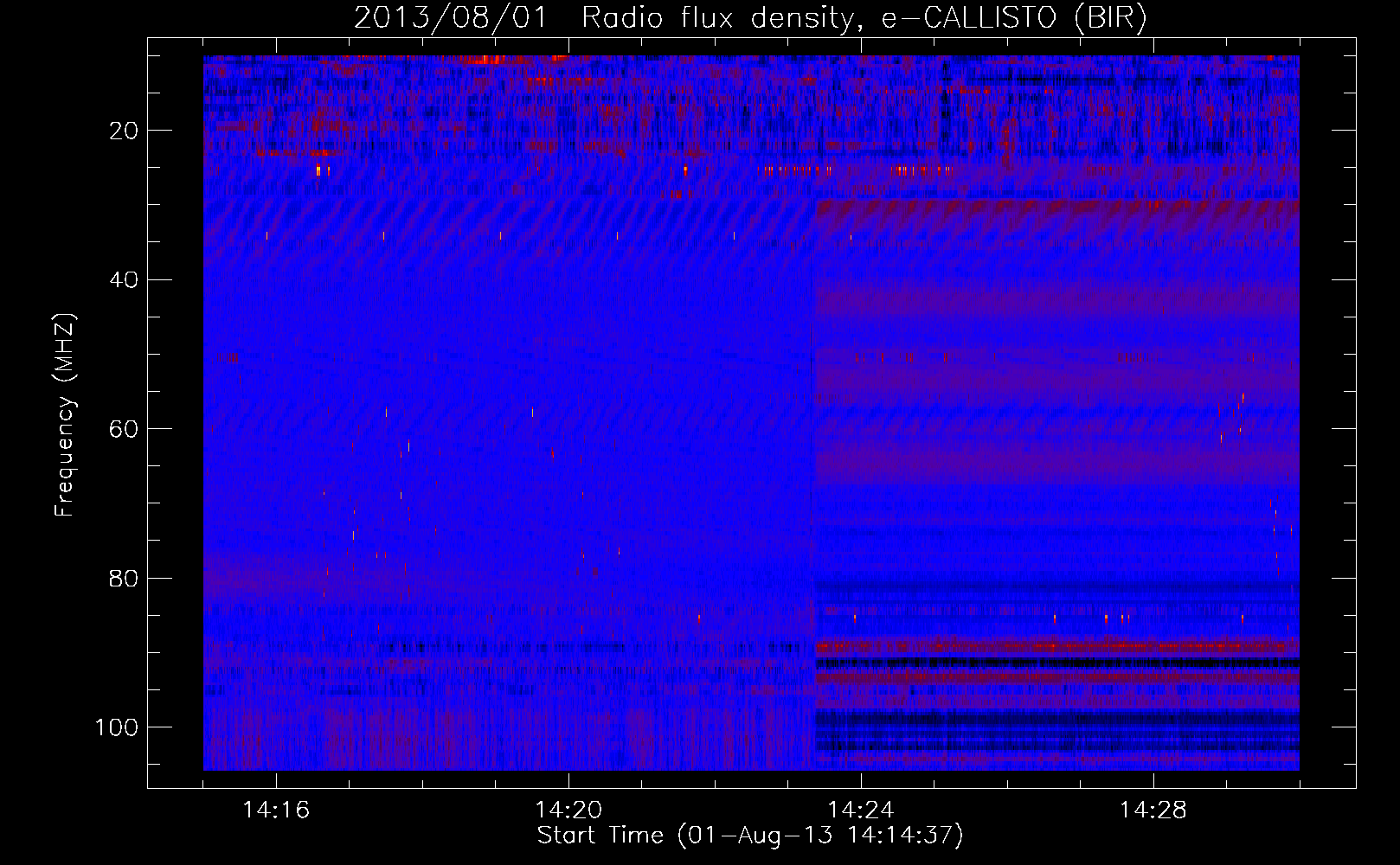Click the 40 MHz frequency tick label
Screen dimensions: 1400x865
[125, 280]
